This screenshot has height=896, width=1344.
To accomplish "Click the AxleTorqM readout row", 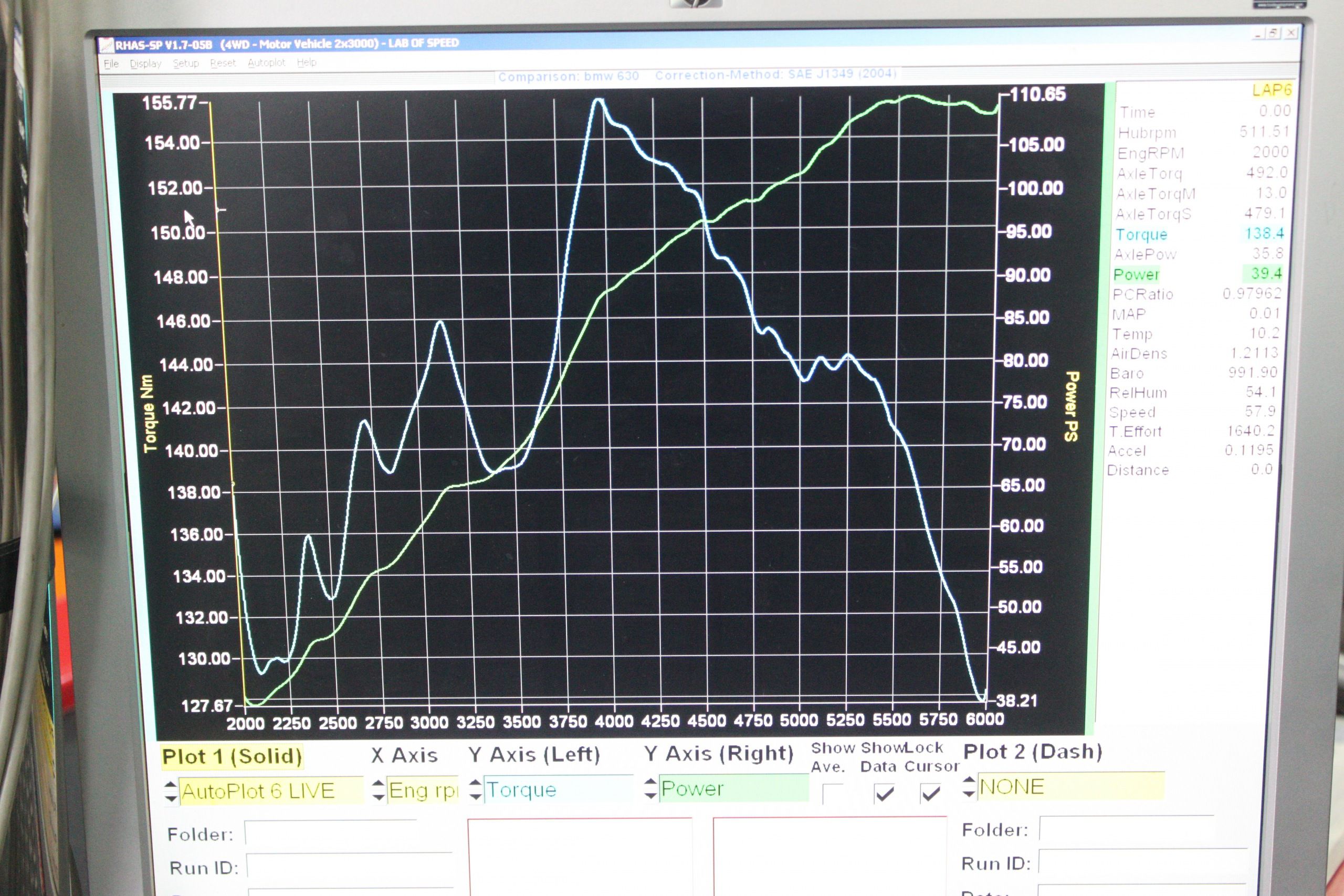I will click(1201, 194).
